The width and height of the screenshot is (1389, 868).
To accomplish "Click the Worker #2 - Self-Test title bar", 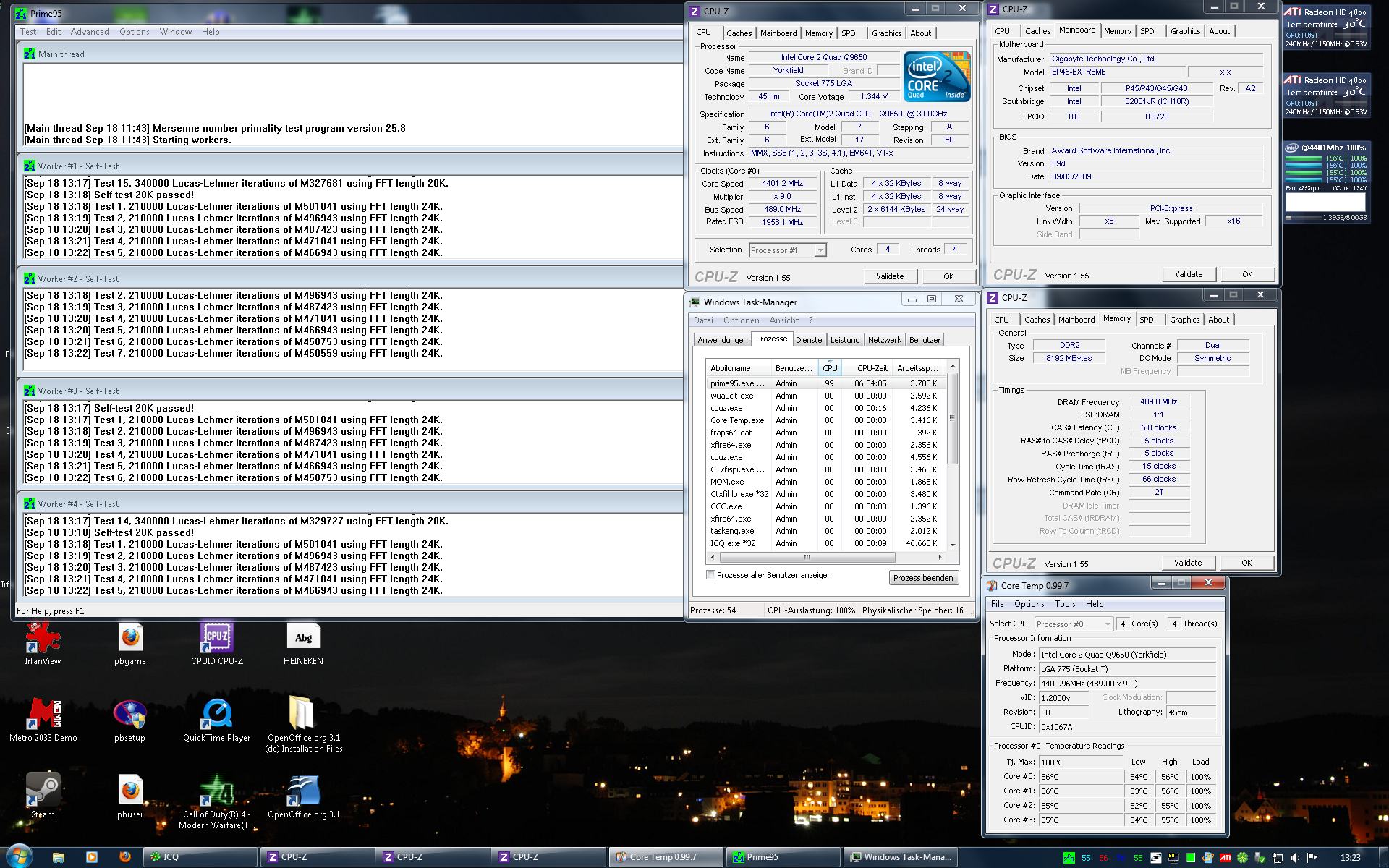I will coord(350,278).
